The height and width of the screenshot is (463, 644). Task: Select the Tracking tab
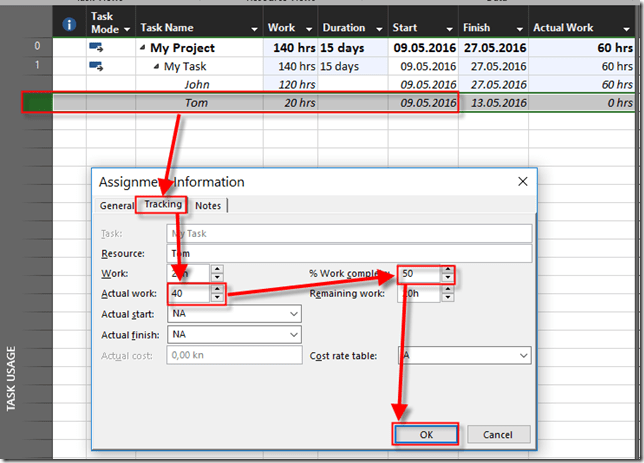(163, 204)
